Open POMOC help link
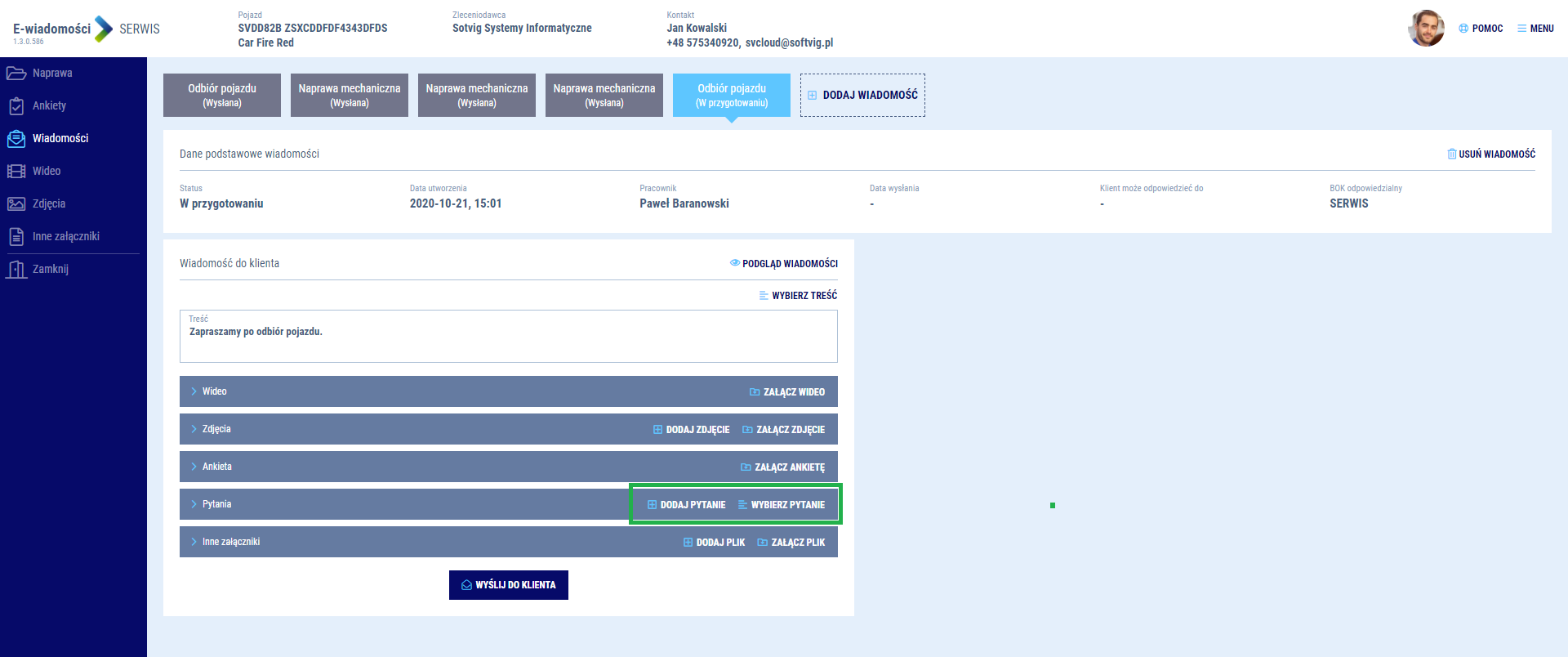The image size is (1568, 657). [1481, 29]
